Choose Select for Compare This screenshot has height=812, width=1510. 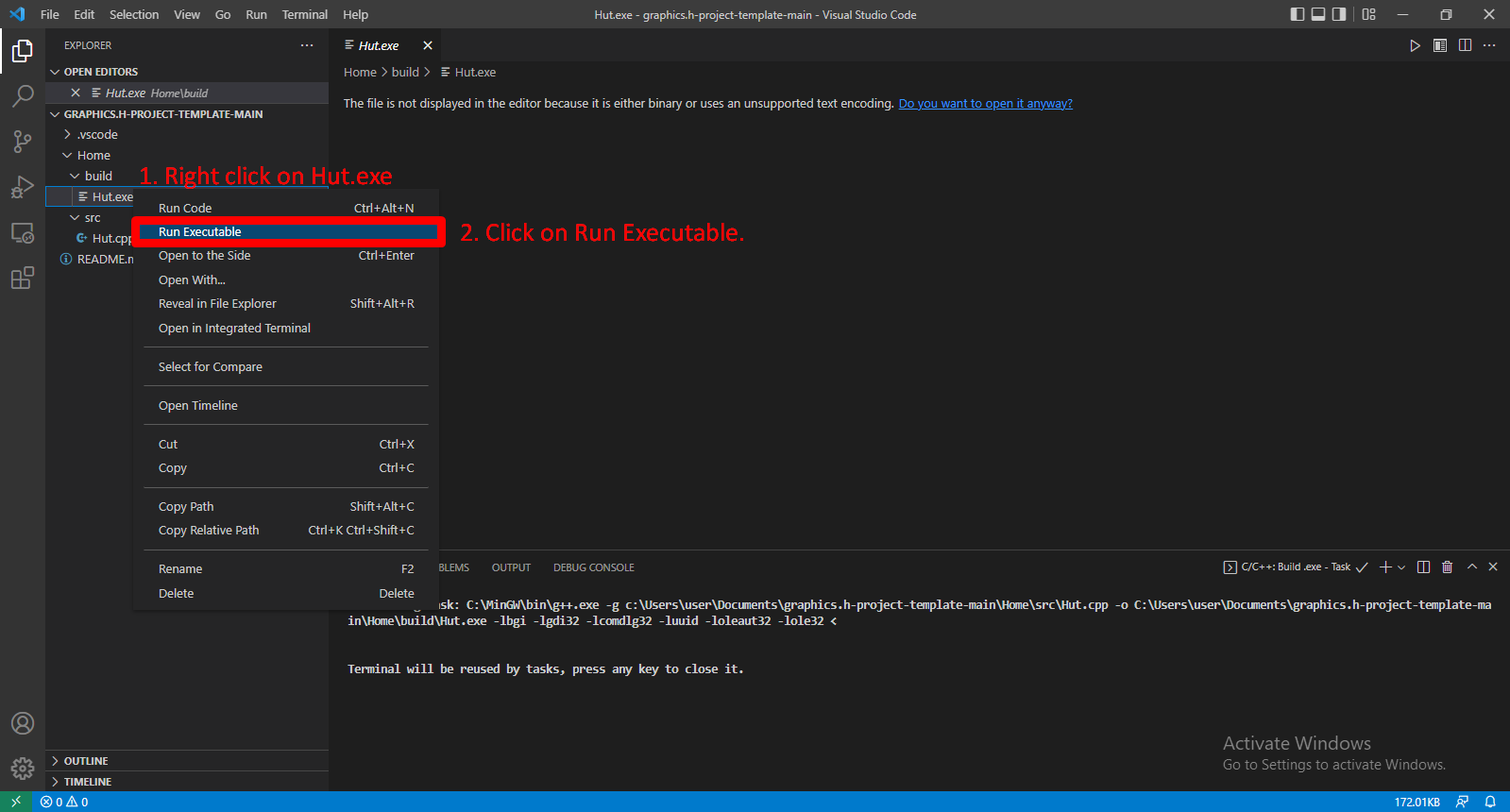(x=286, y=366)
